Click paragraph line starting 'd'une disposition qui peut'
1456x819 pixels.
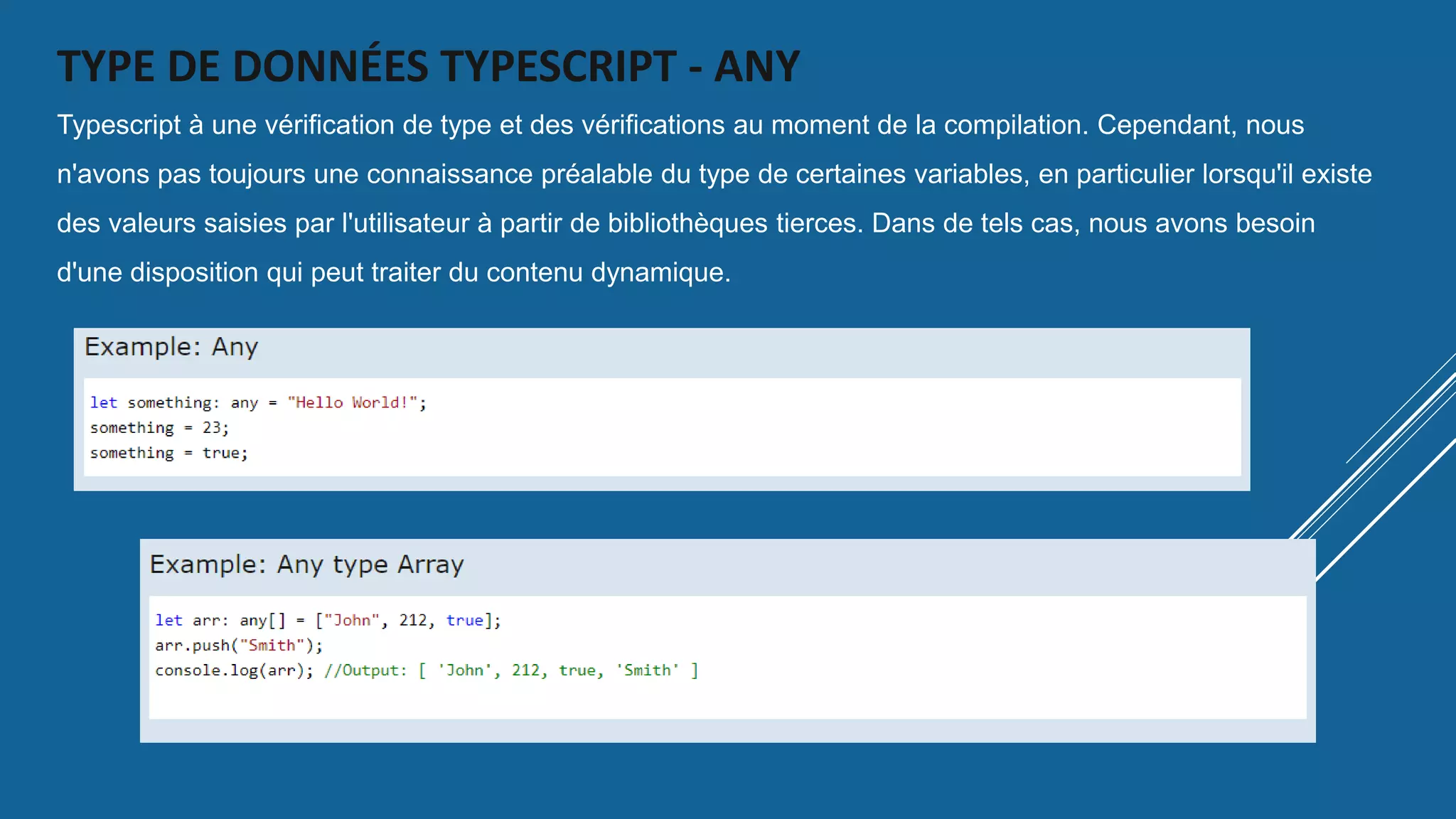coord(394,272)
